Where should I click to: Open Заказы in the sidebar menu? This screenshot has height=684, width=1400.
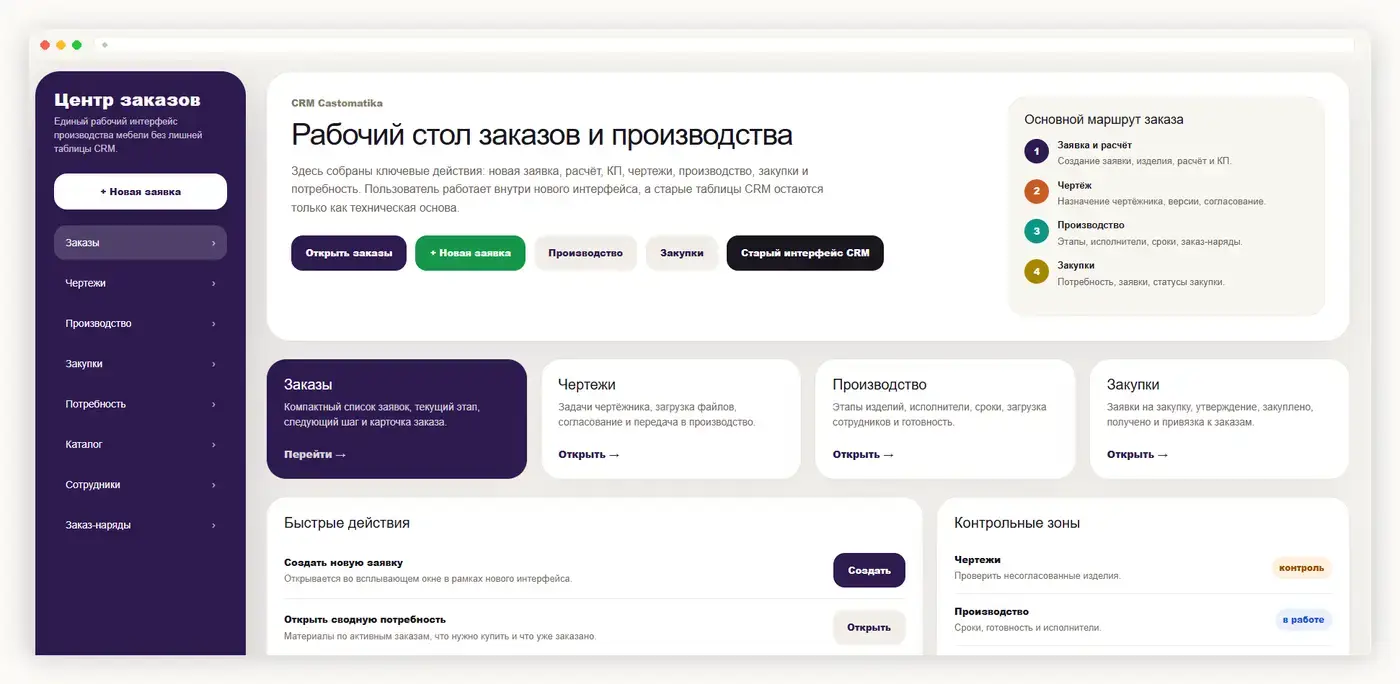(140, 243)
